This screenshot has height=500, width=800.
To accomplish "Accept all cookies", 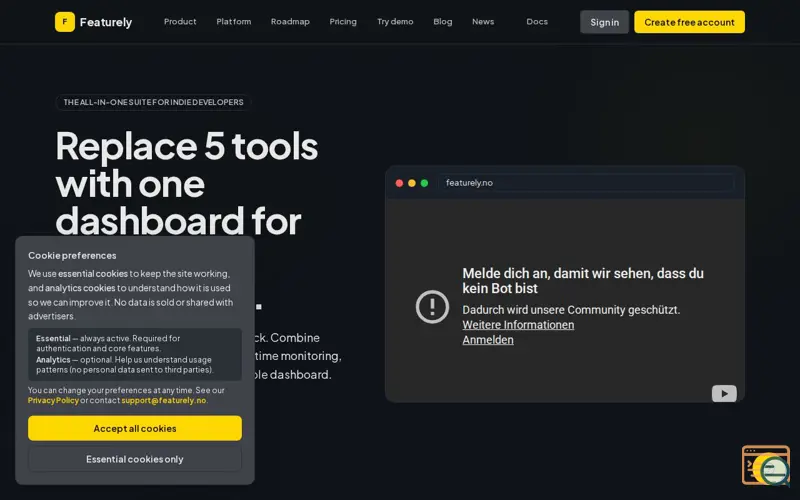I will tap(135, 428).
